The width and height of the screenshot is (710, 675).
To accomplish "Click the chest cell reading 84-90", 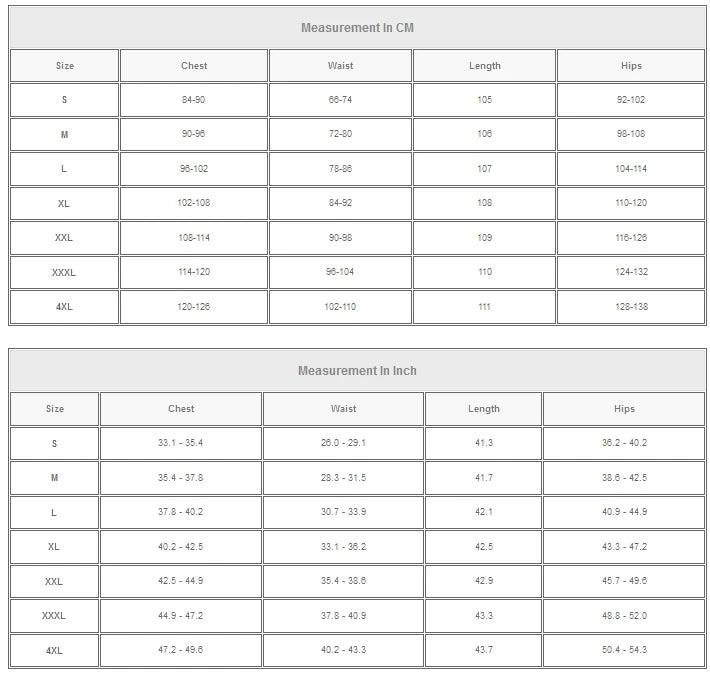I will 194,100.
